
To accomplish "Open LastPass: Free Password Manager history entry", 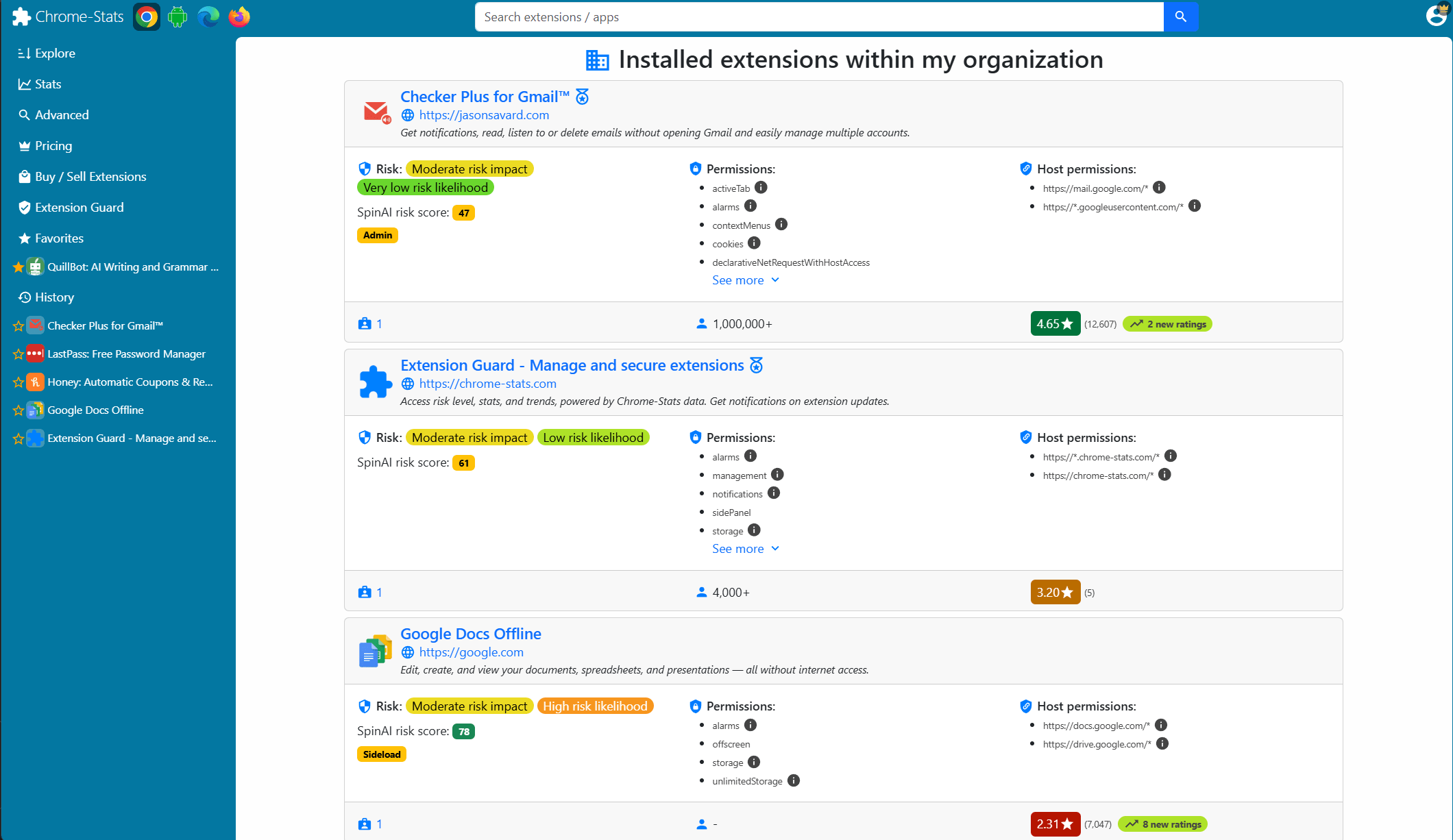I will 126,354.
